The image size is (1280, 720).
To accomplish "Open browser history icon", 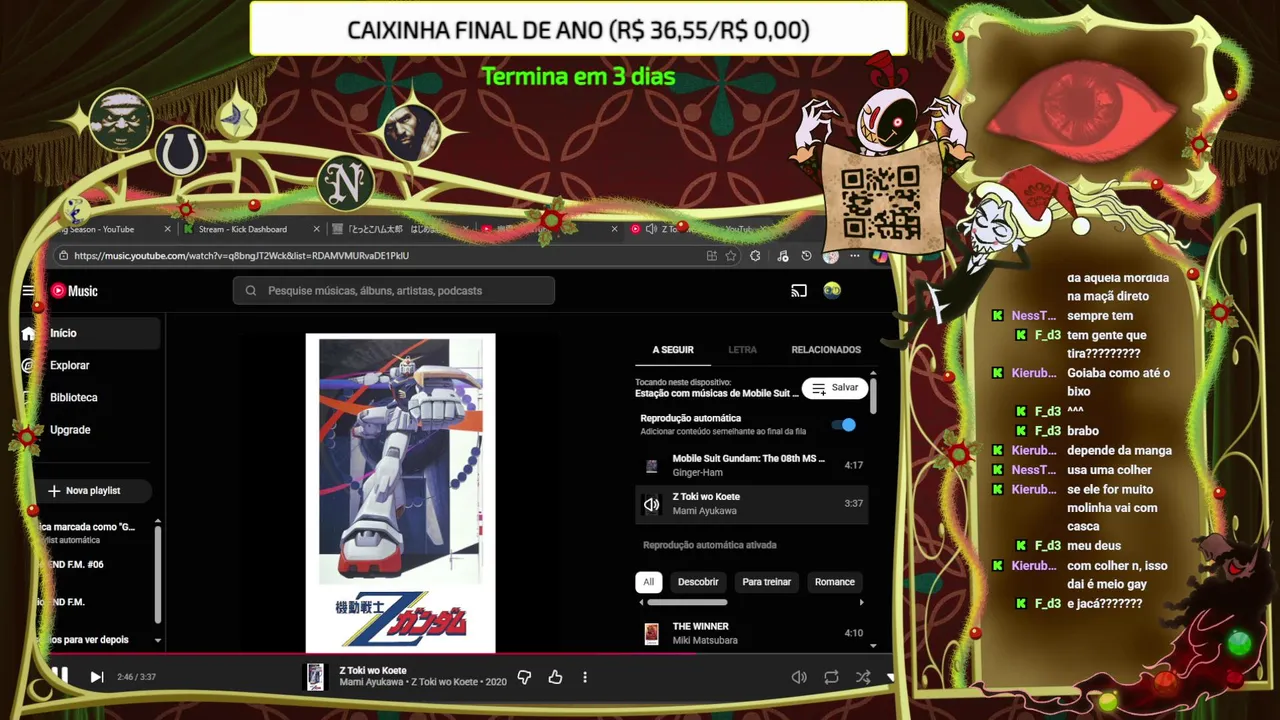I will [806, 256].
